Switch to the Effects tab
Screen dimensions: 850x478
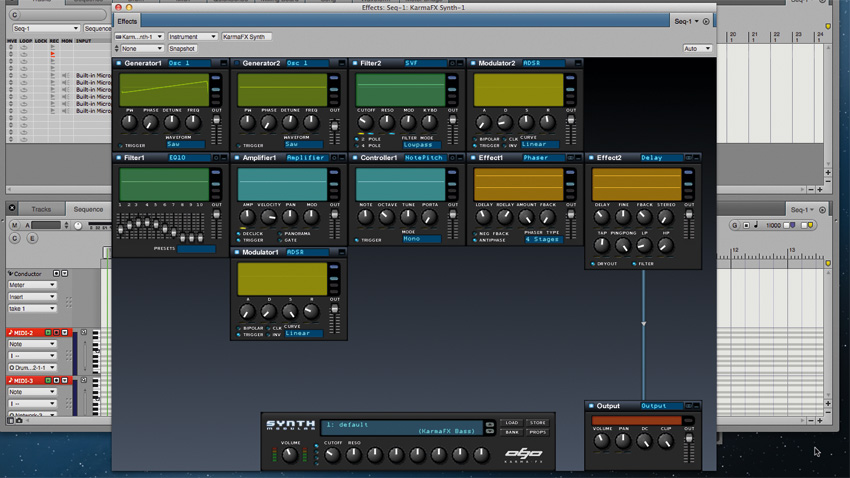127,21
